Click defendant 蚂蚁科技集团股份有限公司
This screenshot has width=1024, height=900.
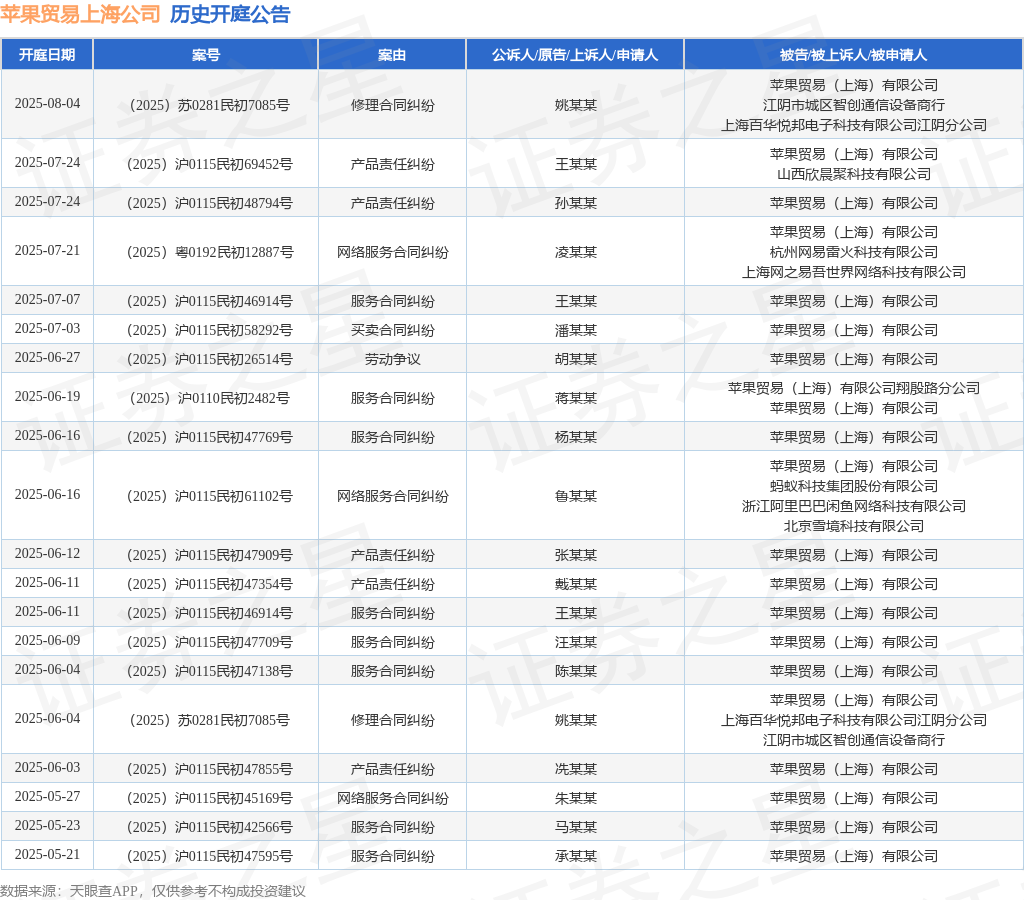[854, 486]
